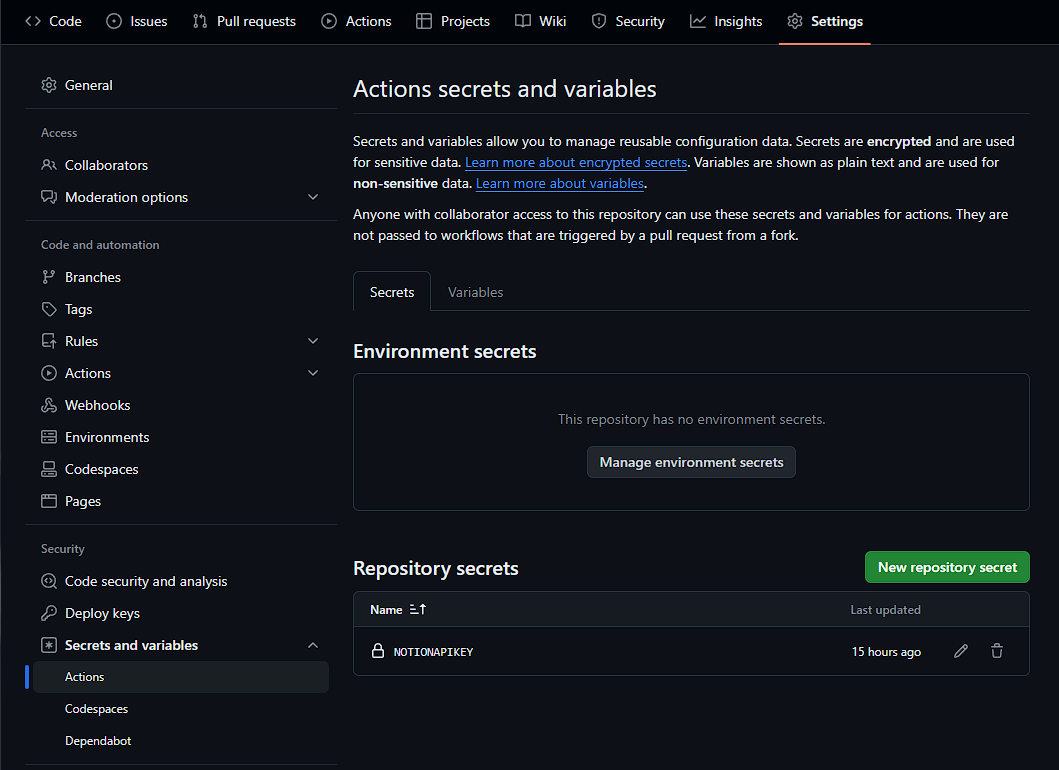Click the Branches icon in sidebar
Viewport: 1059px width, 770px height.
click(x=49, y=277)
